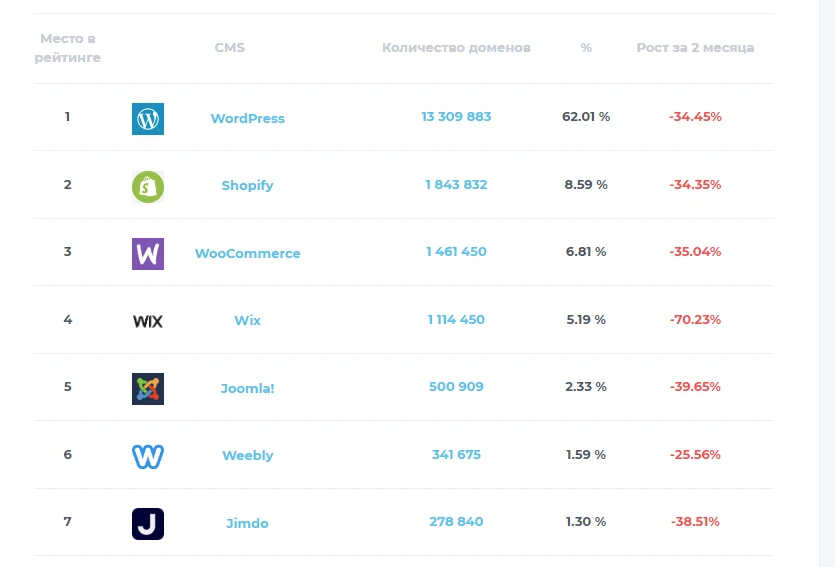Open the Shopify CMS link
This screenshot has width=835, height=567.
(x=248, y=185)
